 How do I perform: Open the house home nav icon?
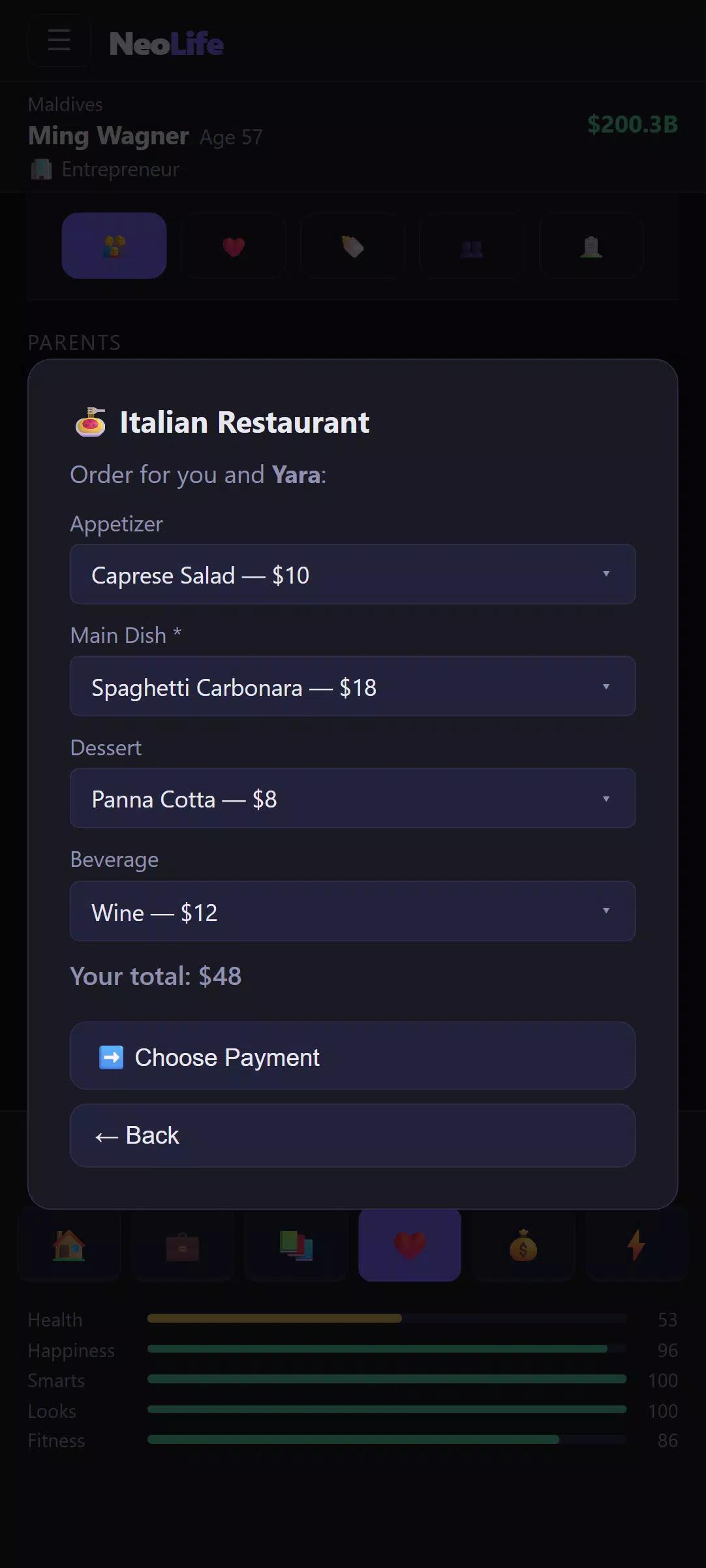pos(69,1246)
